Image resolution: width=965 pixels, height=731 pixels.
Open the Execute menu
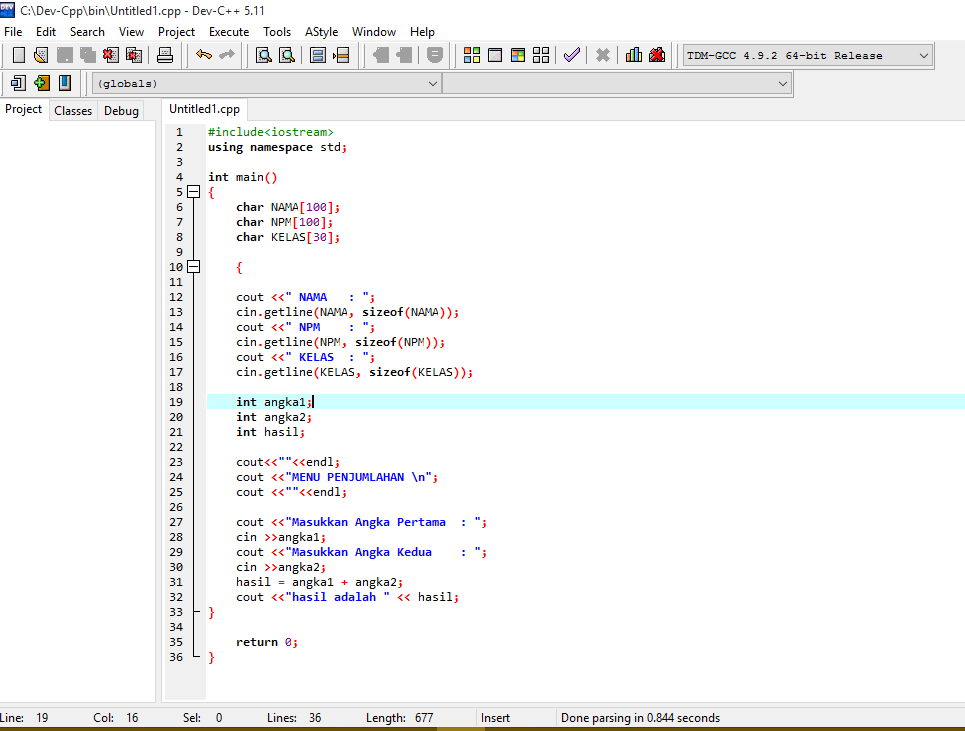229,31
